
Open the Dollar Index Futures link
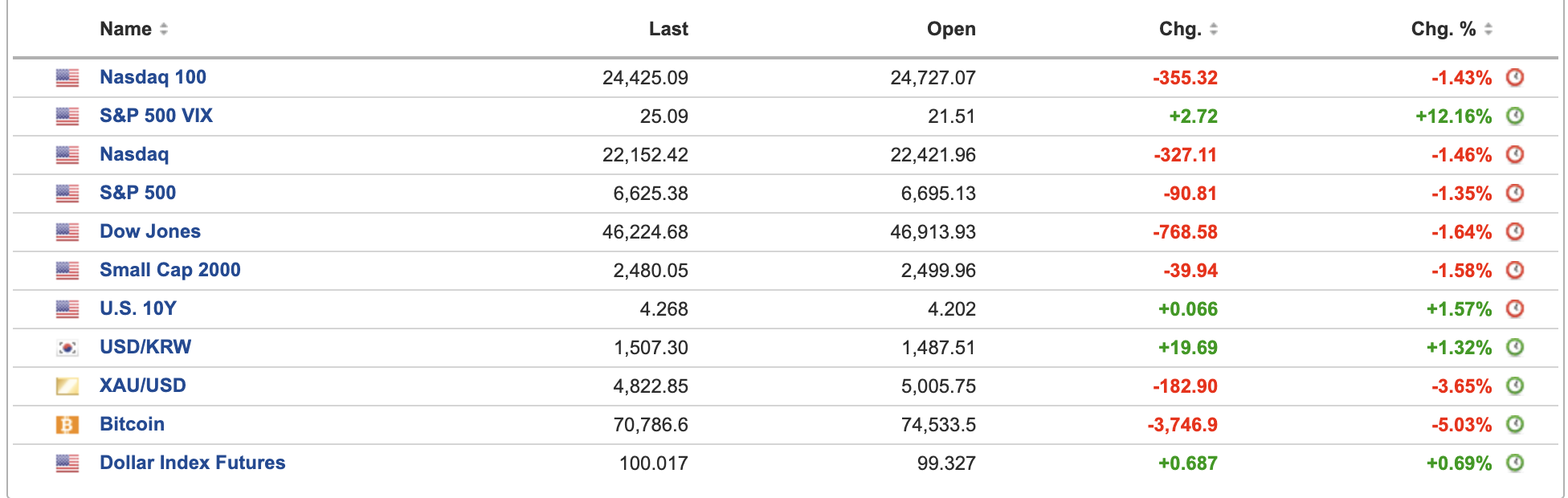tap(192, 463)
